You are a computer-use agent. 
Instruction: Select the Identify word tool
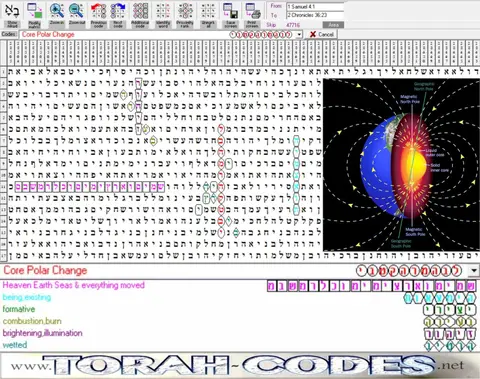point(163,14)
